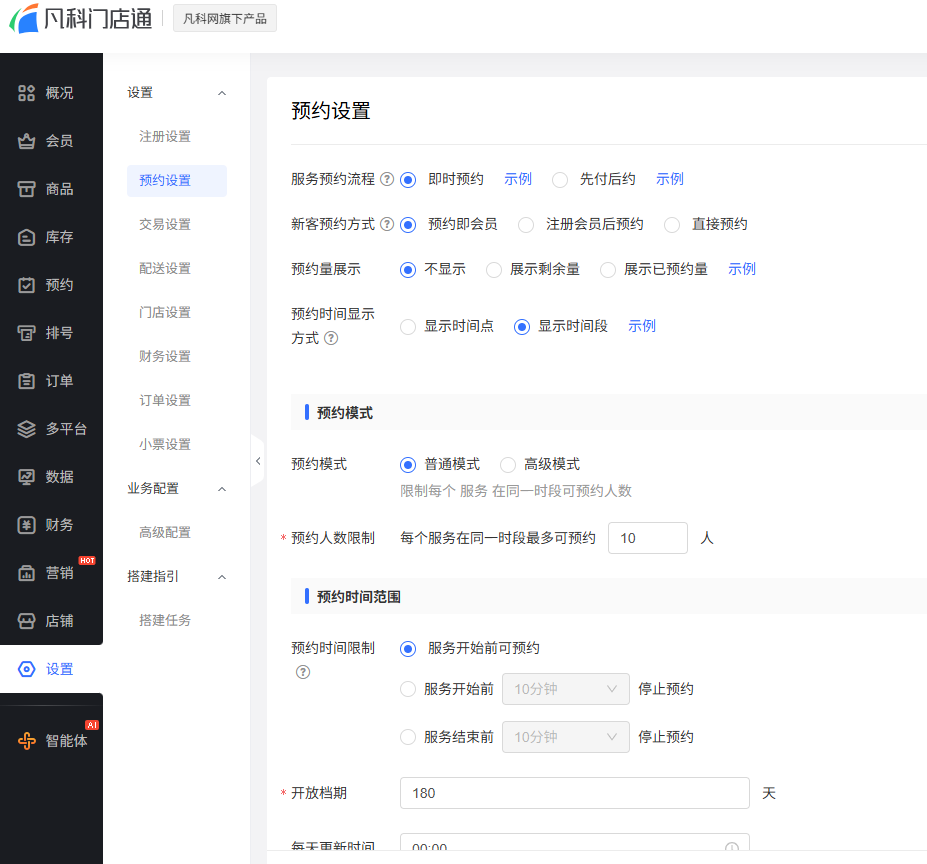This screenshot has width=927, height=864.
Task: Click the 会员 crown icon in sidebar
Action: coord(27,141)
